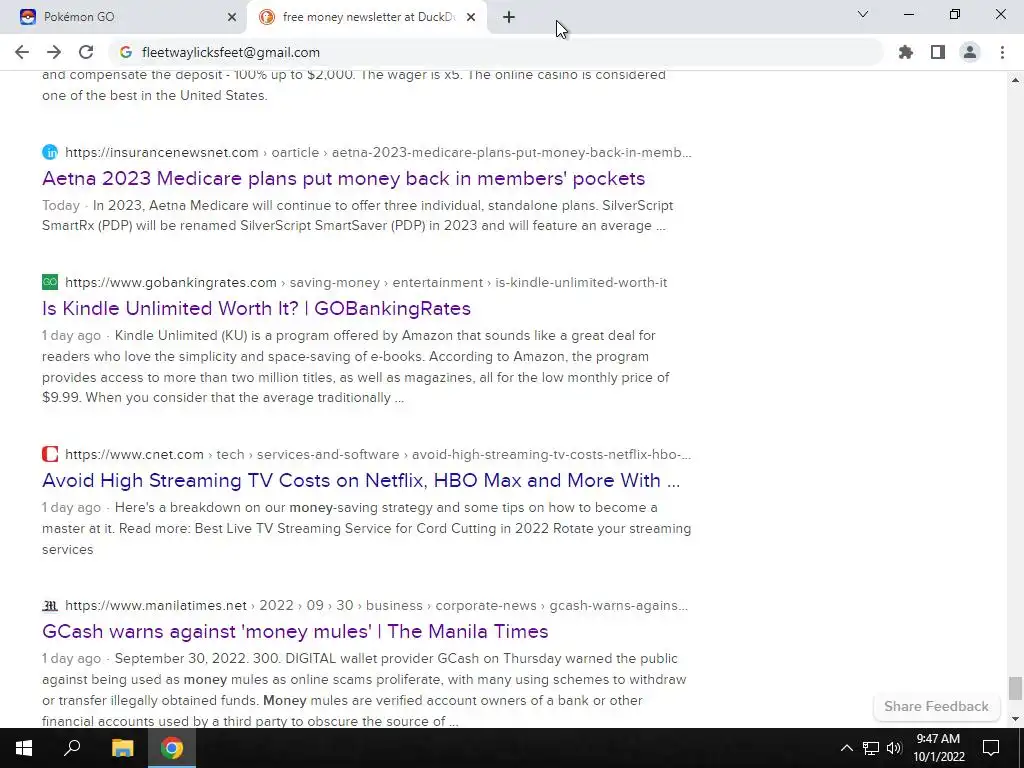Open GCash warns against money mules result
The image size is (1024, 768).
click(295, 632)
